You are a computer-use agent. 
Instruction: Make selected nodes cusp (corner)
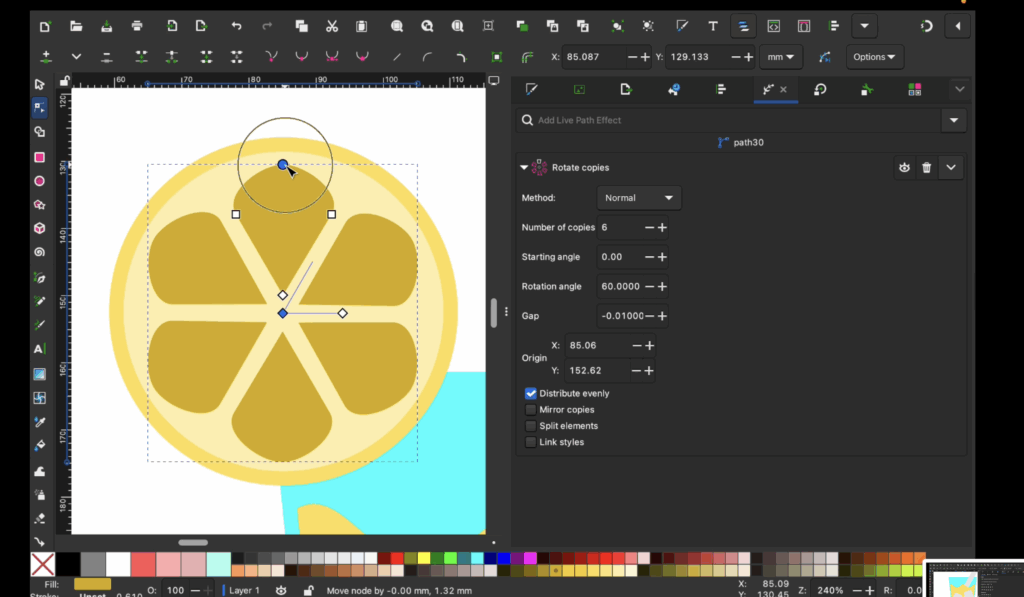[x=271, y=57]
